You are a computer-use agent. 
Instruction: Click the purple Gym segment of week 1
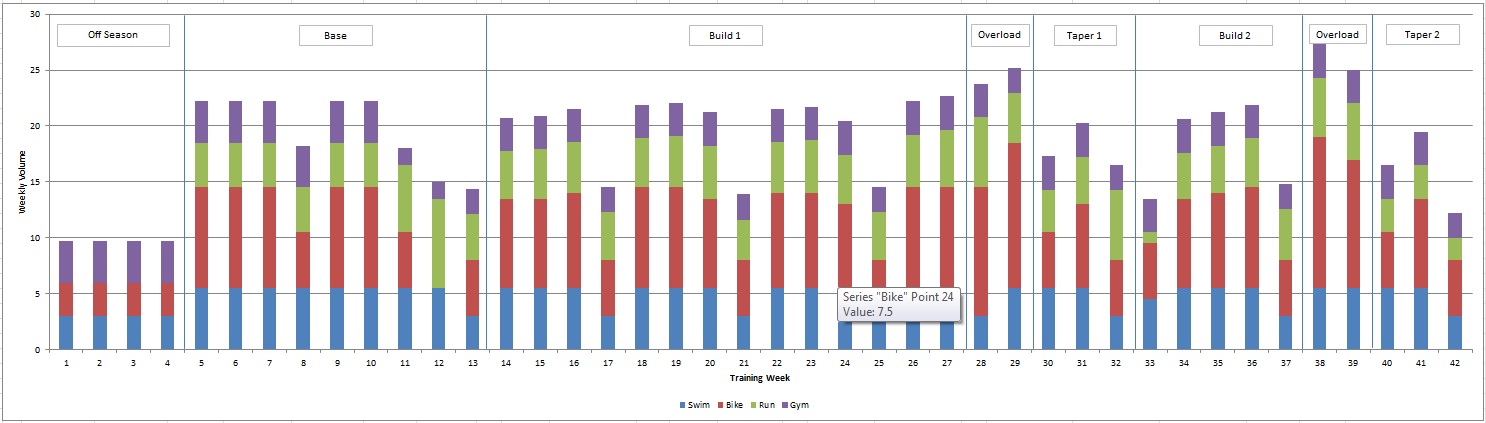(x=66, y=262)
